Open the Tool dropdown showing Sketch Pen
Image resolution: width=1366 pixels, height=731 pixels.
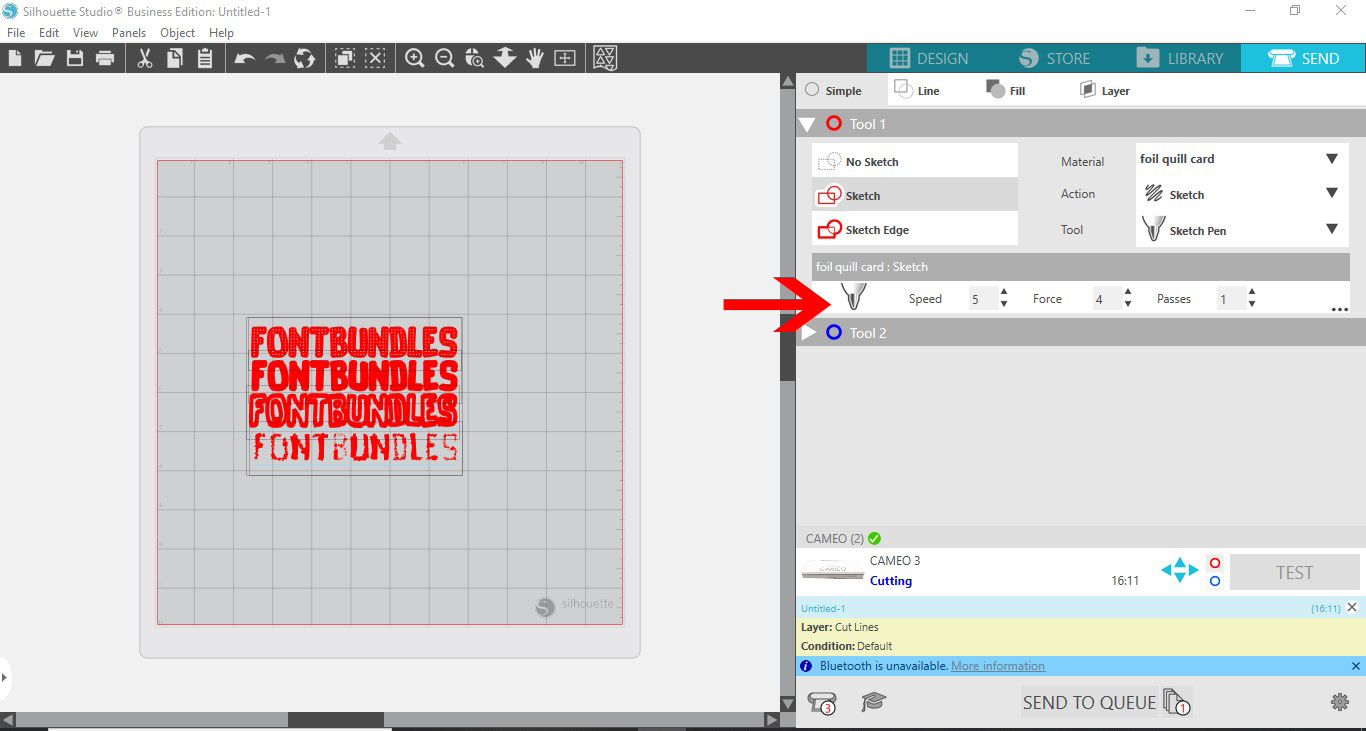(1241, 230)
